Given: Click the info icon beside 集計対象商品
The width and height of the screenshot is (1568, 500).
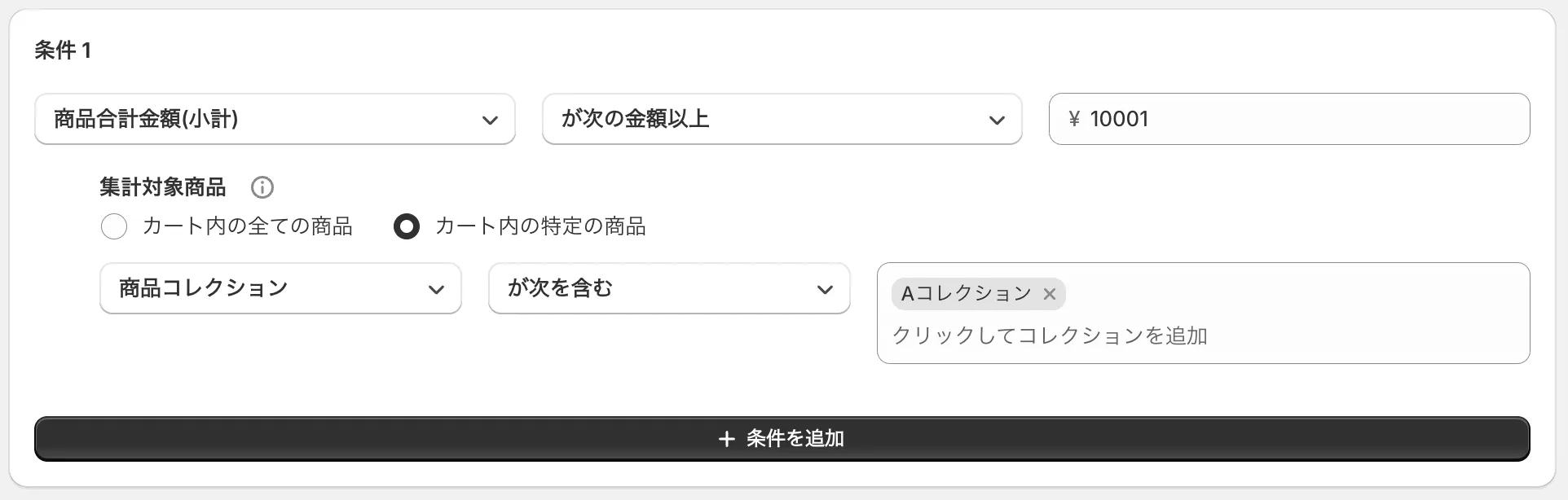Looking at the screenshot, I should [262, 187].
